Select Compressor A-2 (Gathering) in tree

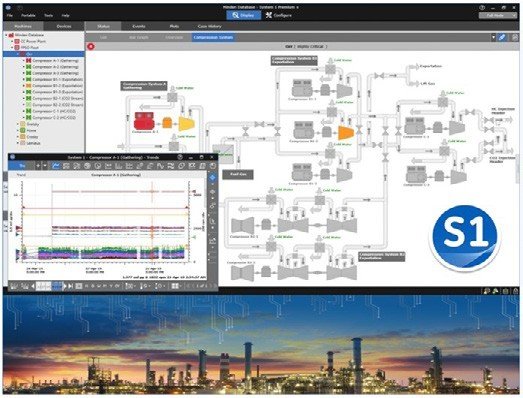pos(55,67)
